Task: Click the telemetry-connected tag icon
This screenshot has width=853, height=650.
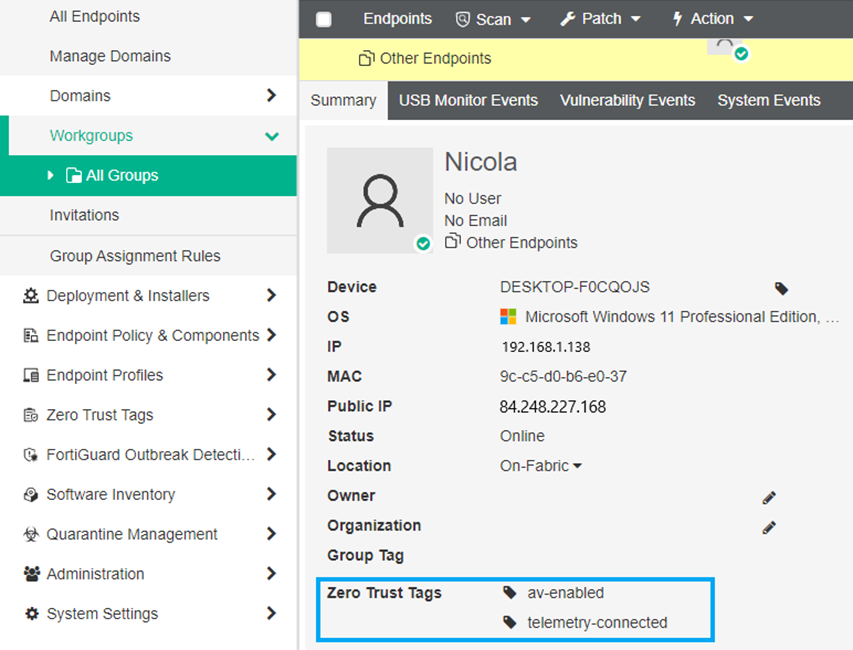Action: click(510, 622)
